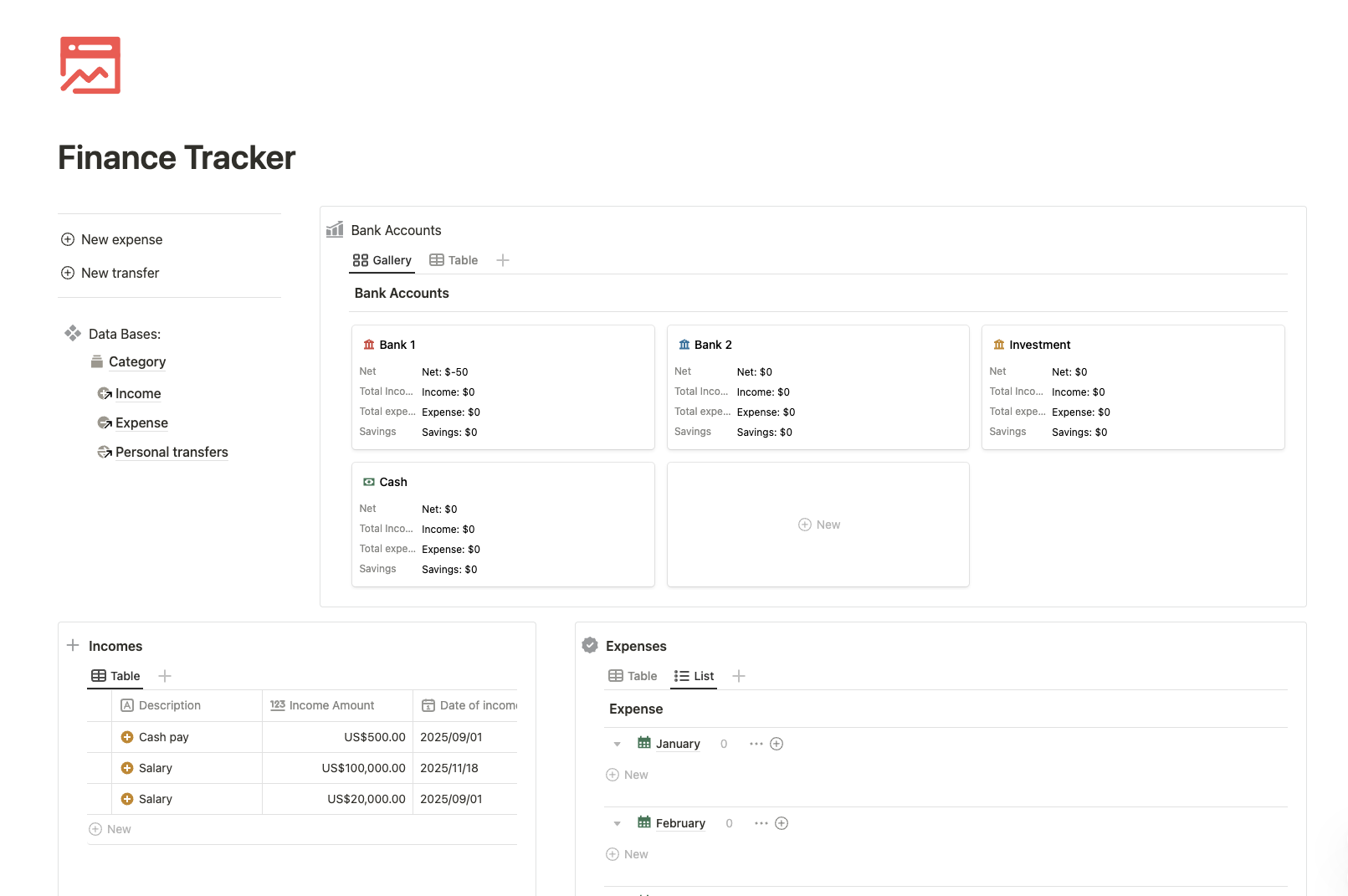The width and height of the screenshot is (1348, 896).
Task: Click the Income Amount column header
Action: coord(331,705)
